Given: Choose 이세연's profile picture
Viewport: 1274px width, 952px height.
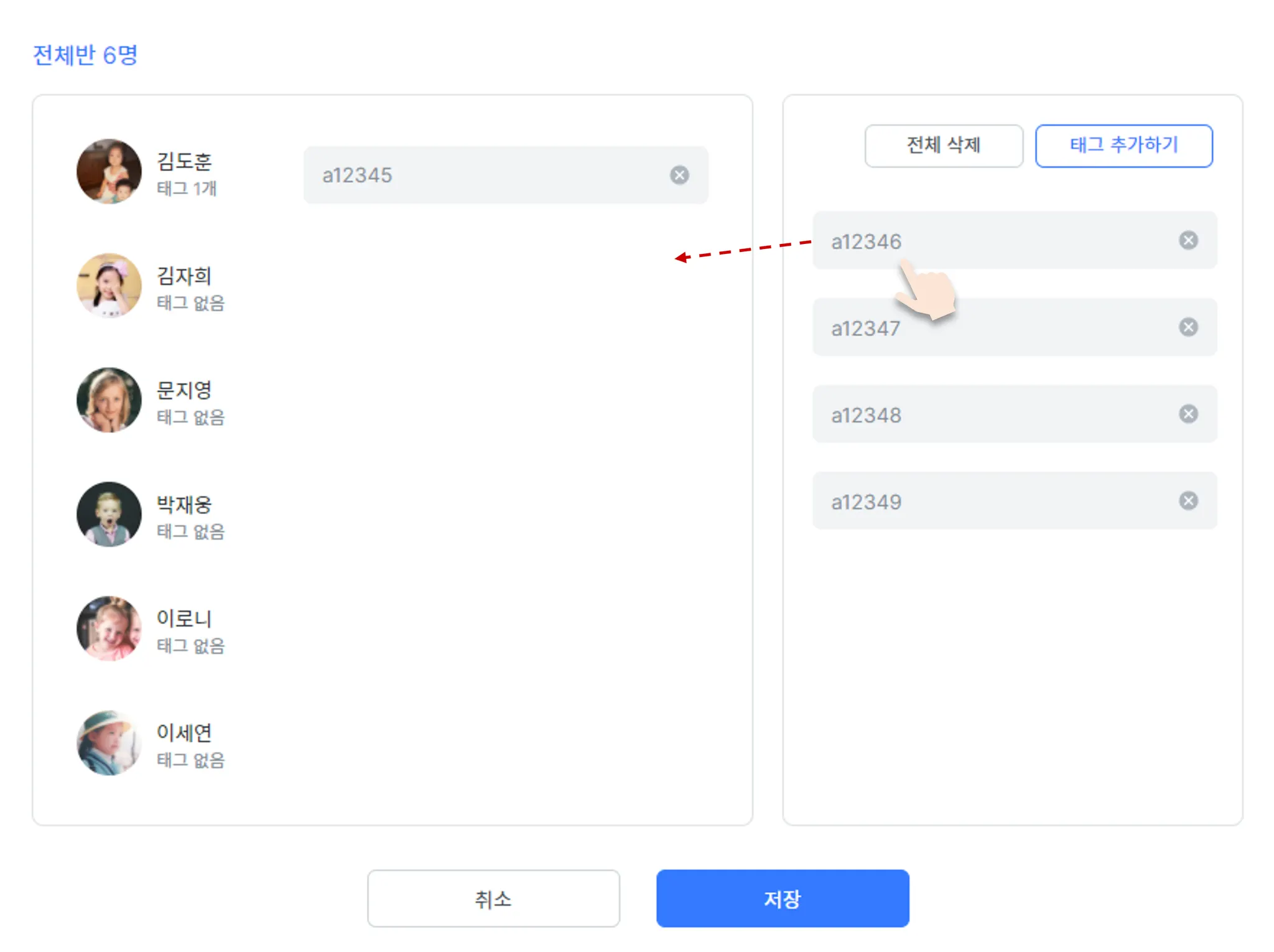Looking at the screenshot, I should pyautogui.click(x=109, y=743).
